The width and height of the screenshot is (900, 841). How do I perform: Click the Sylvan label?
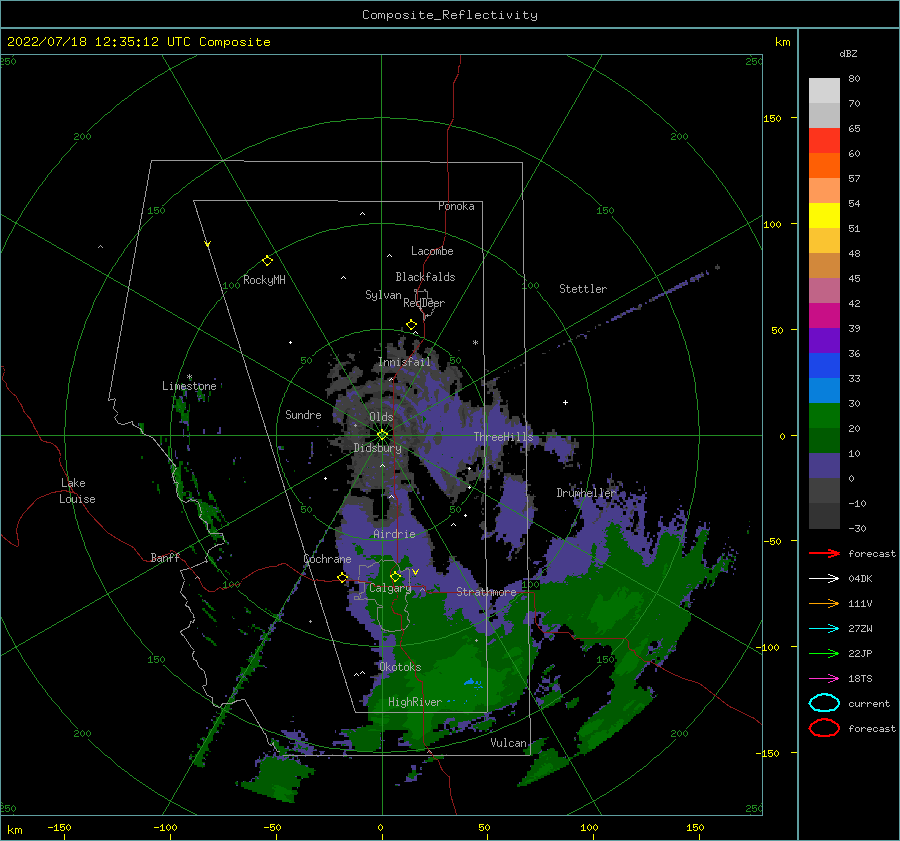[383, 295]
